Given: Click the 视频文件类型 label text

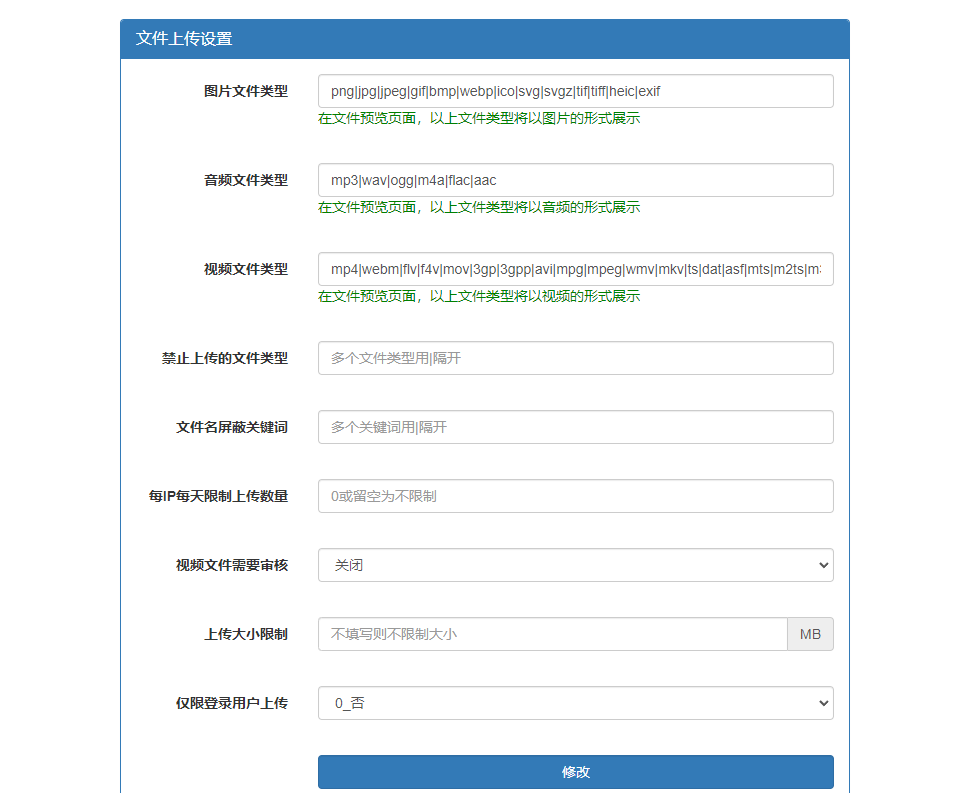Looking at the screenshot, I should [x=245, y=269].
